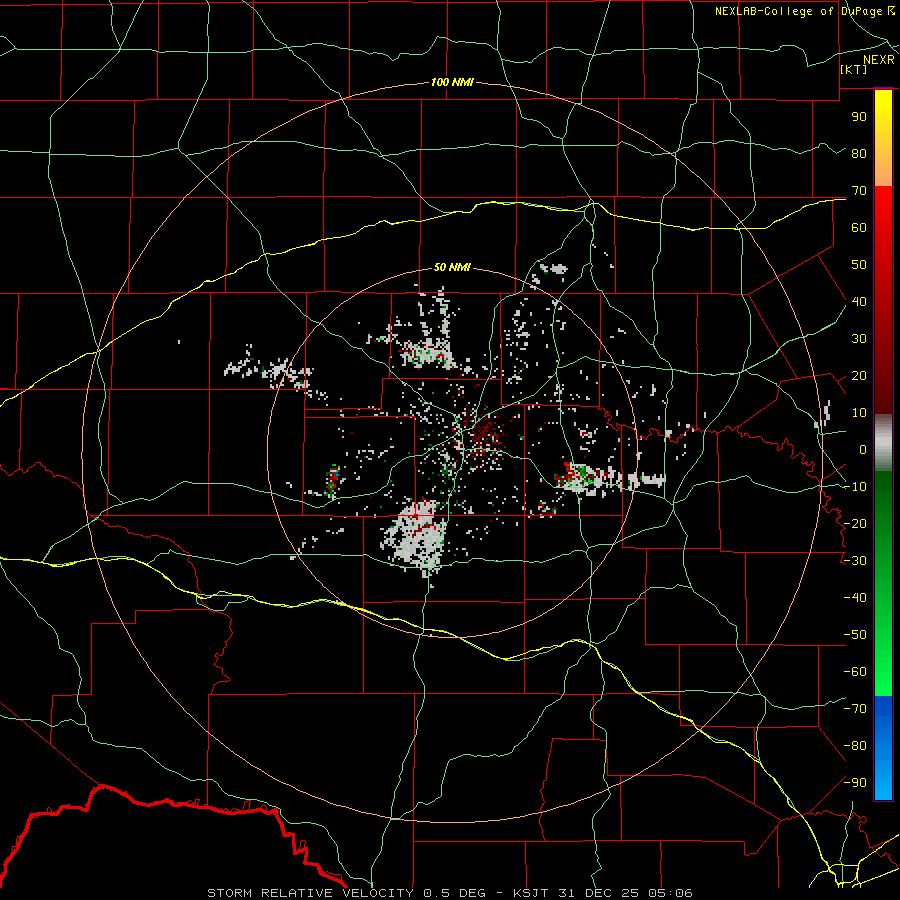Click the -50 value on velocity scale

coord(855,635)
